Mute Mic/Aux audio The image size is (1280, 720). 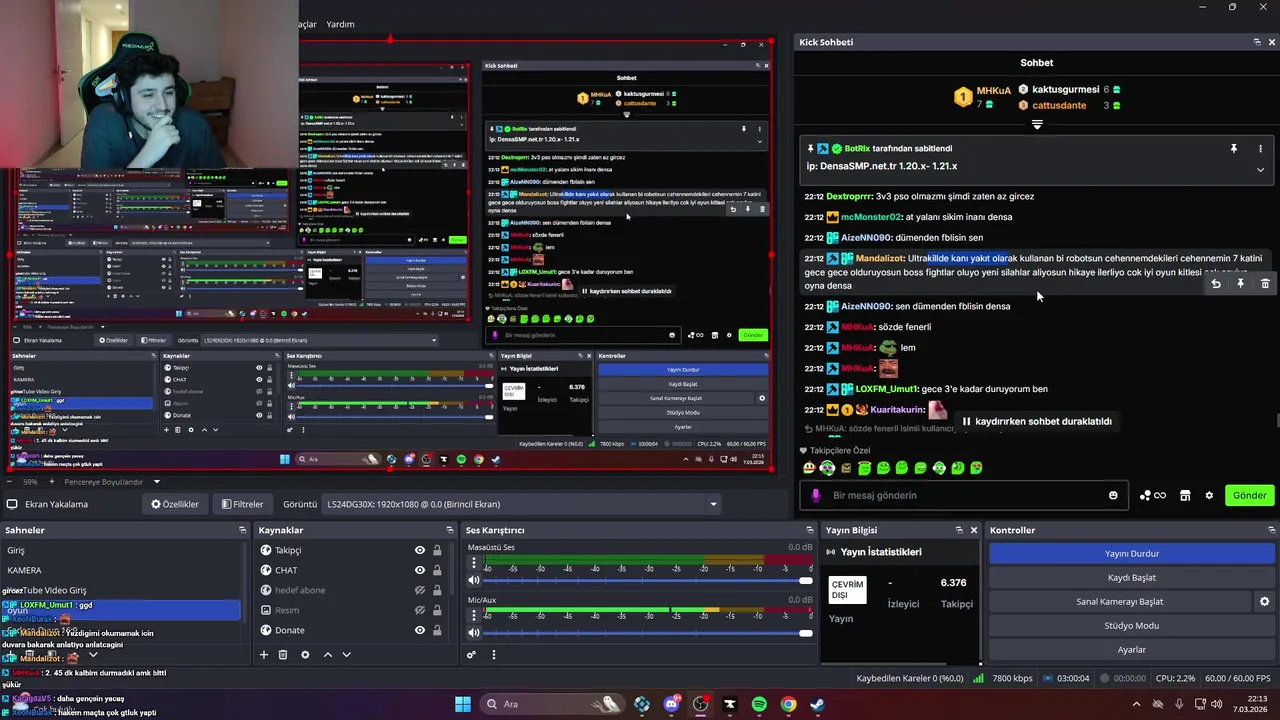tap(474, 633)
